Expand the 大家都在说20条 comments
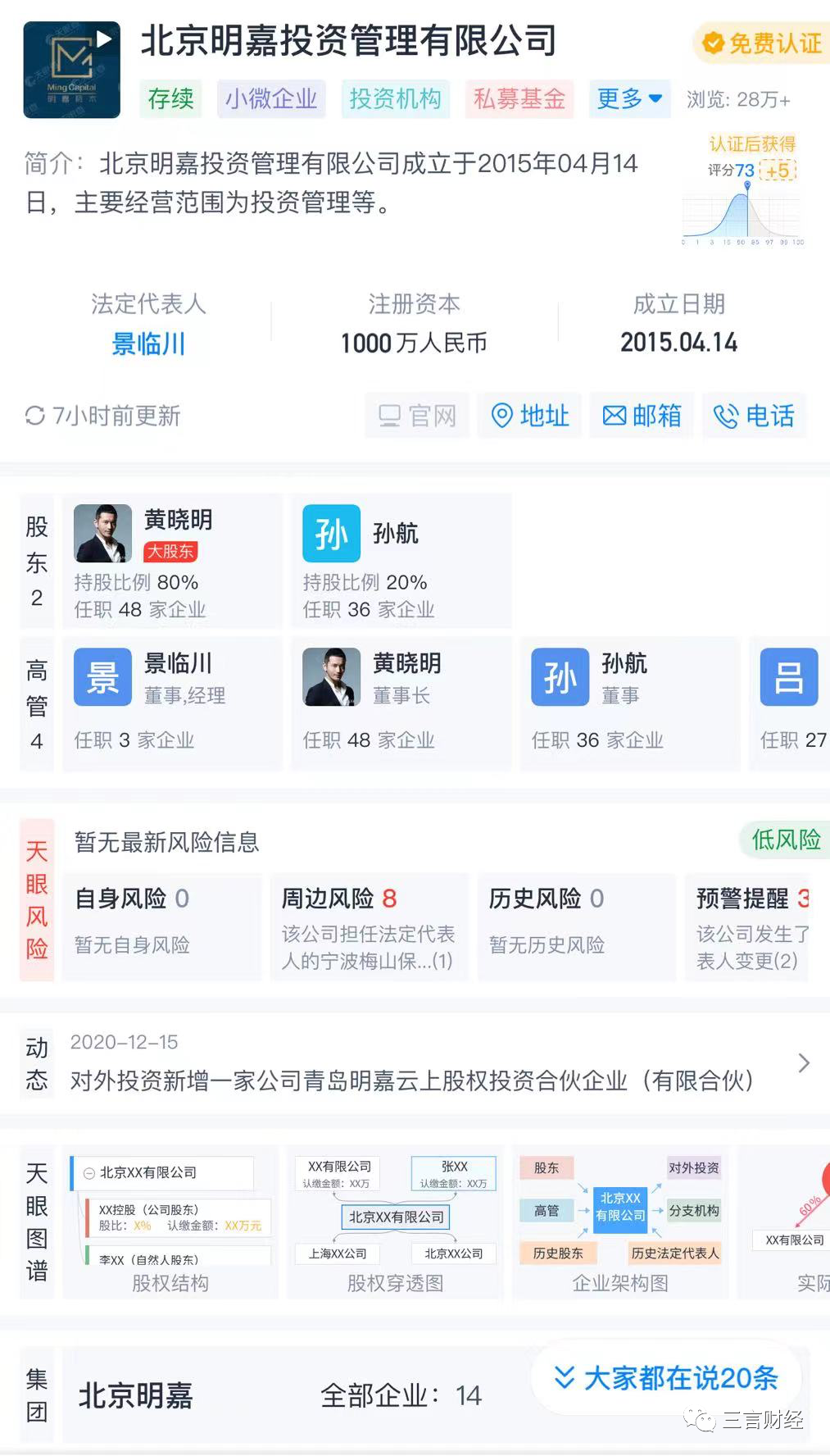830x1456 pixels. (x=665, y=1378)
